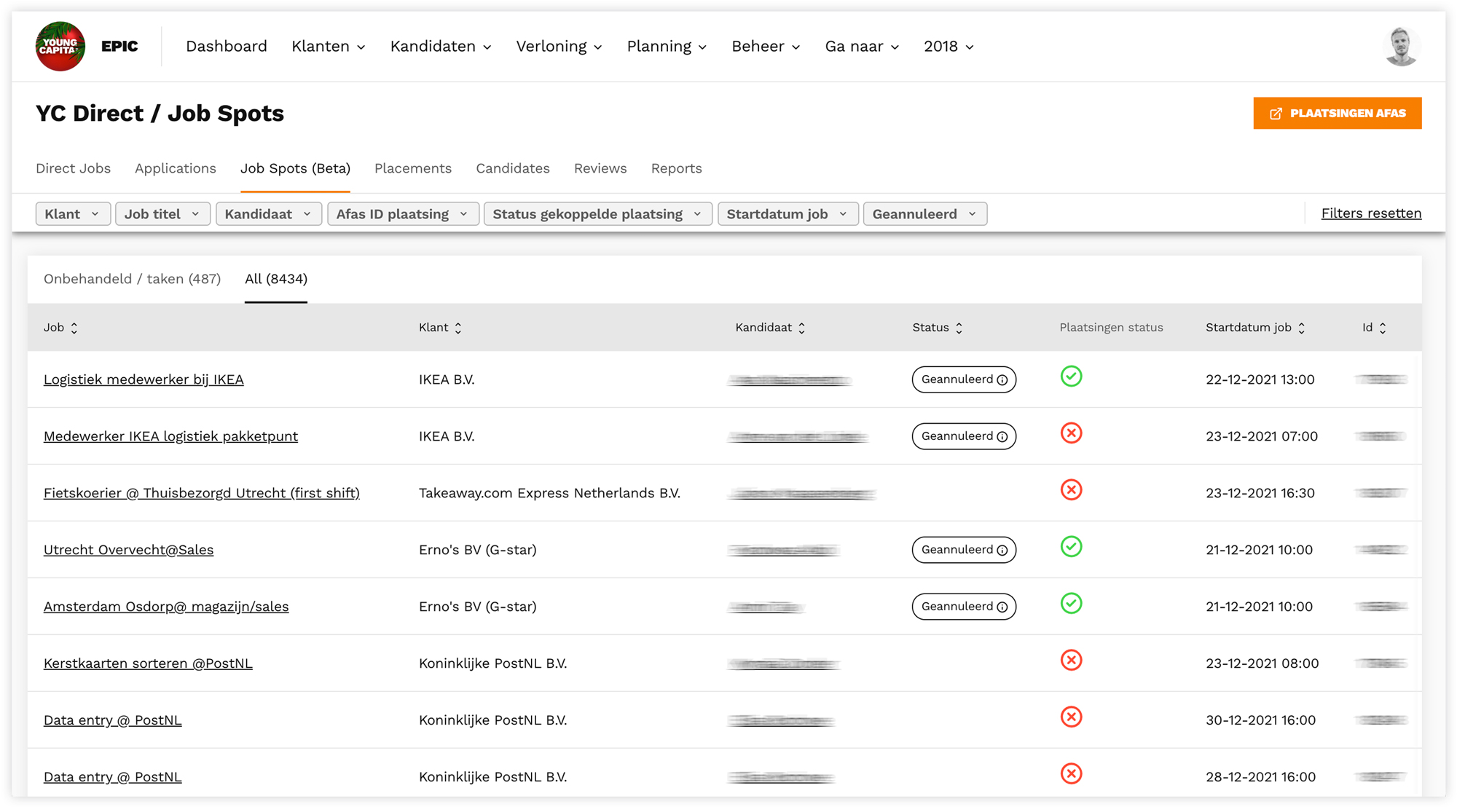The height and width of the screenshot is (812, 1457).
Task: Open Data entry @ PostNL job dated 30-12-2021
Action: tap(112, 721)
